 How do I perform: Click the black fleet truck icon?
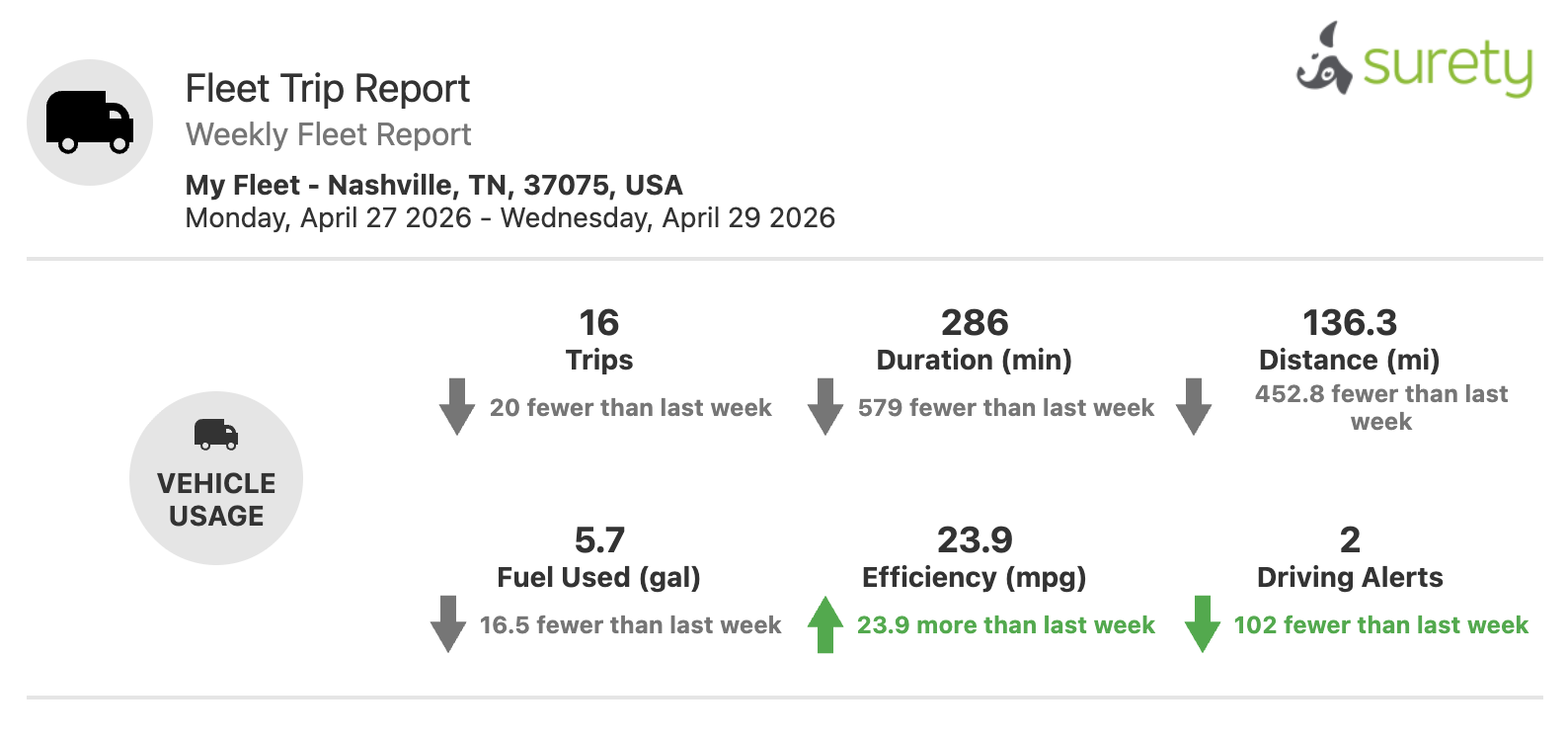(90, 123)
